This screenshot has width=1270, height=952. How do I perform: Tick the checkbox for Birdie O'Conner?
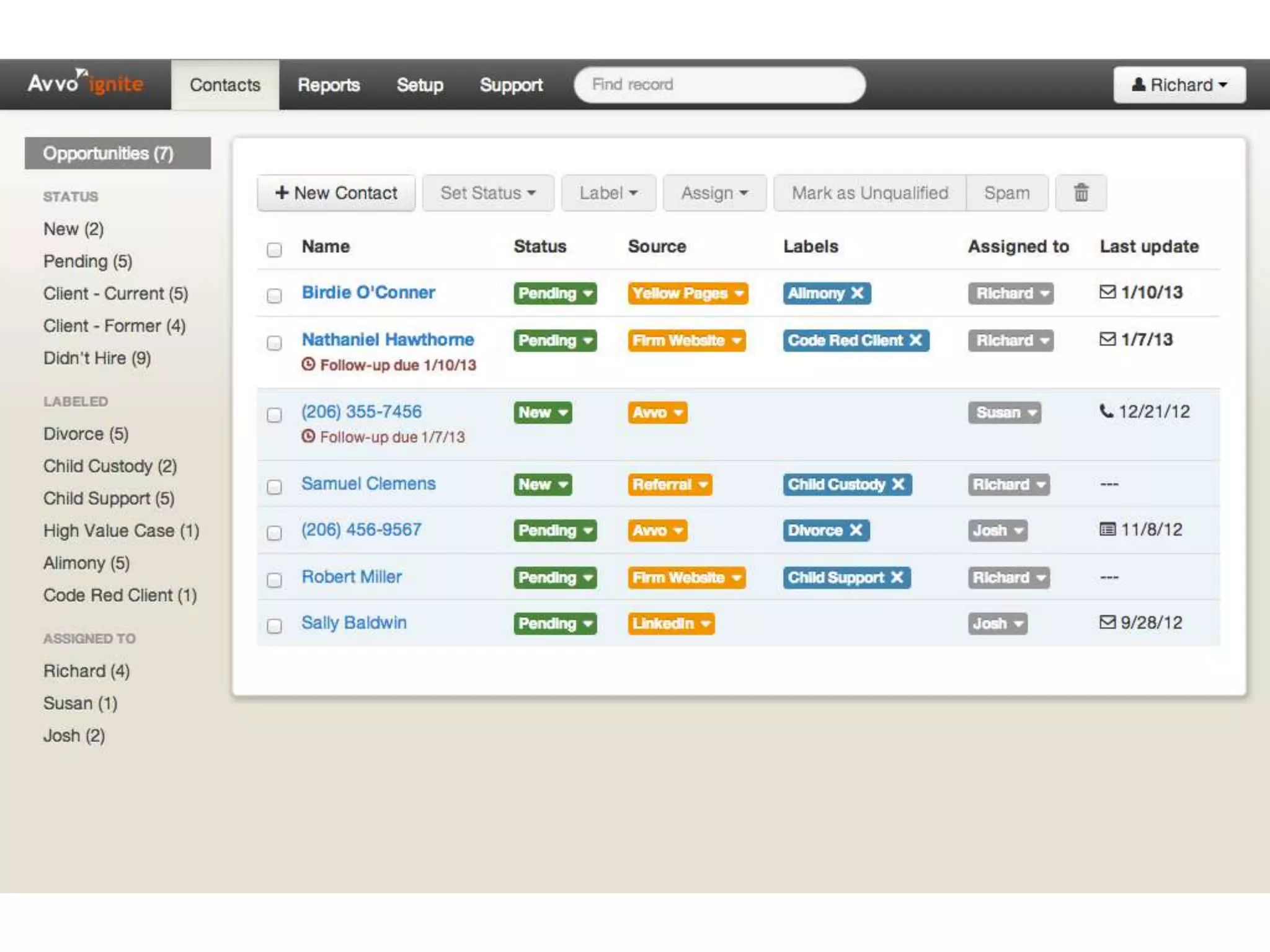[274, 296]
